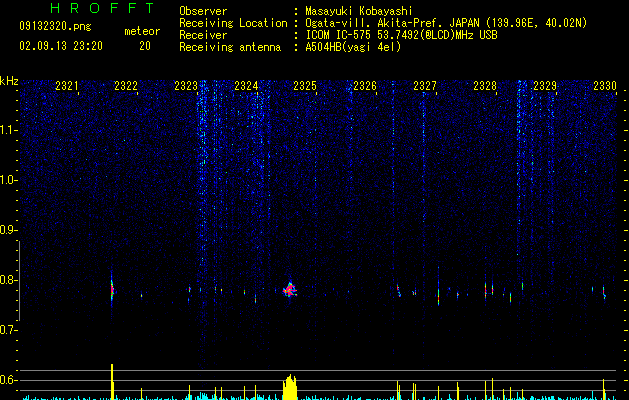Click the 0.6 kHz frequency label

tap(8, 380)
